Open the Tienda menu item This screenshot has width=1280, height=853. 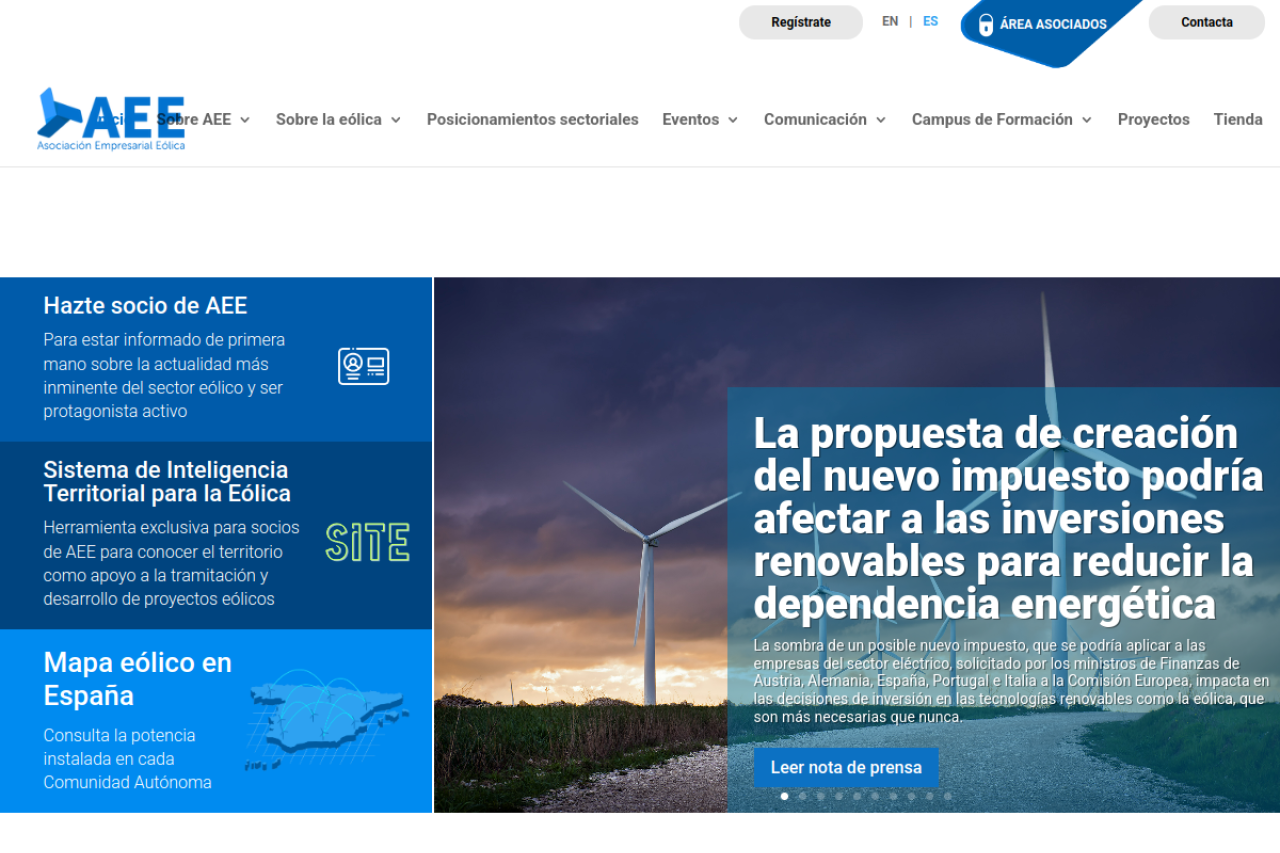click(x=1237, y=120)
